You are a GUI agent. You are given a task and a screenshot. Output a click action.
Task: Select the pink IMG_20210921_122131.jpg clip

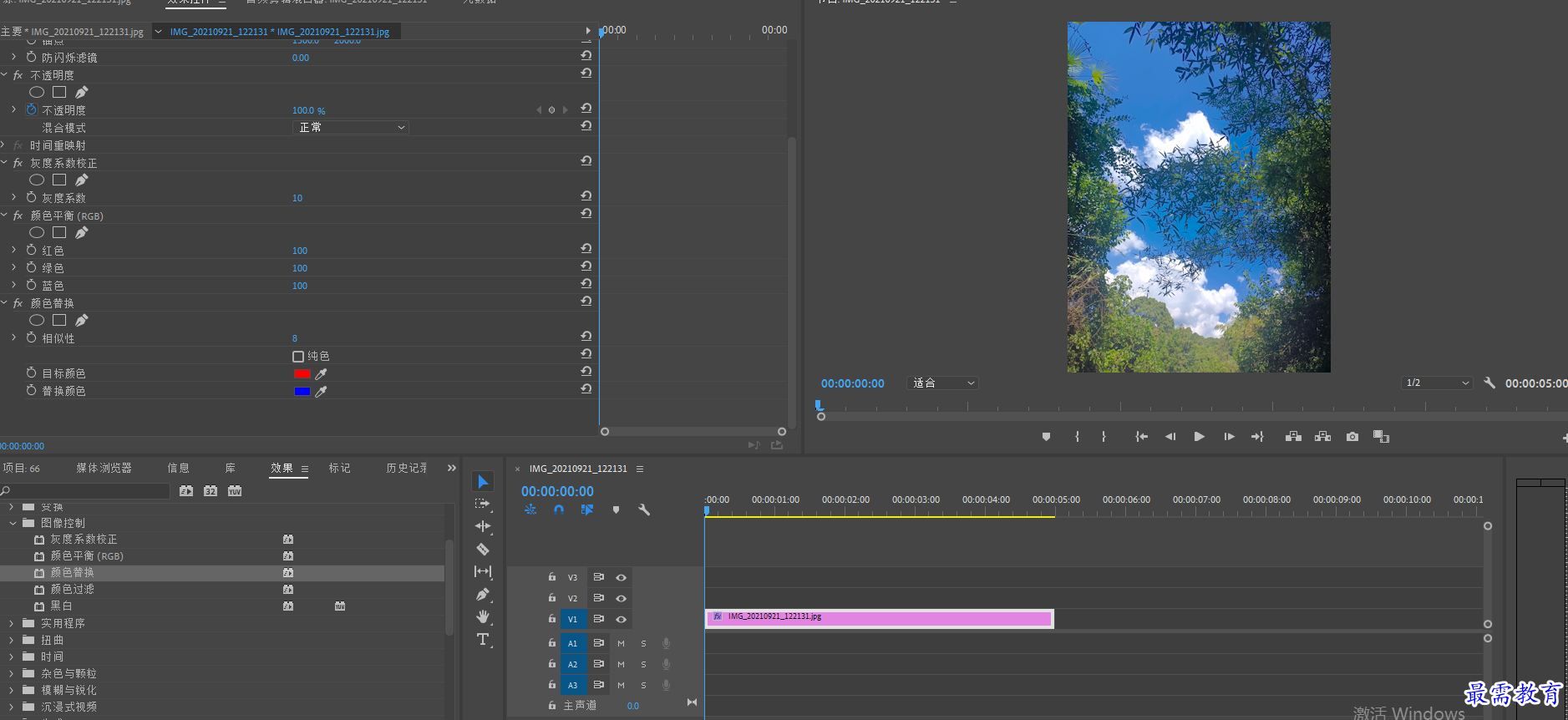tap(879, 618)
